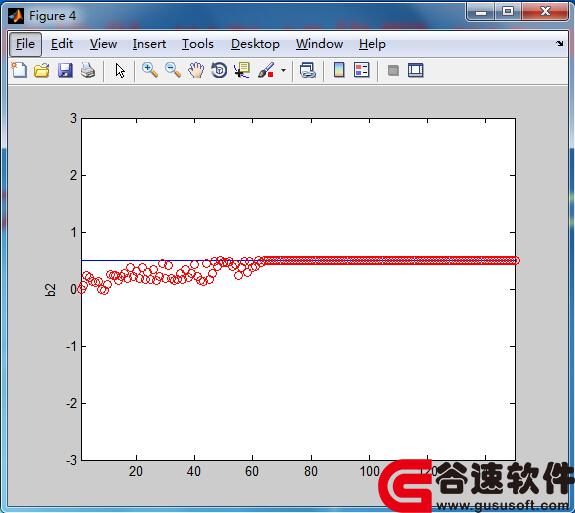Open the File menu
The image size is (575, 513).
(25, 44)
